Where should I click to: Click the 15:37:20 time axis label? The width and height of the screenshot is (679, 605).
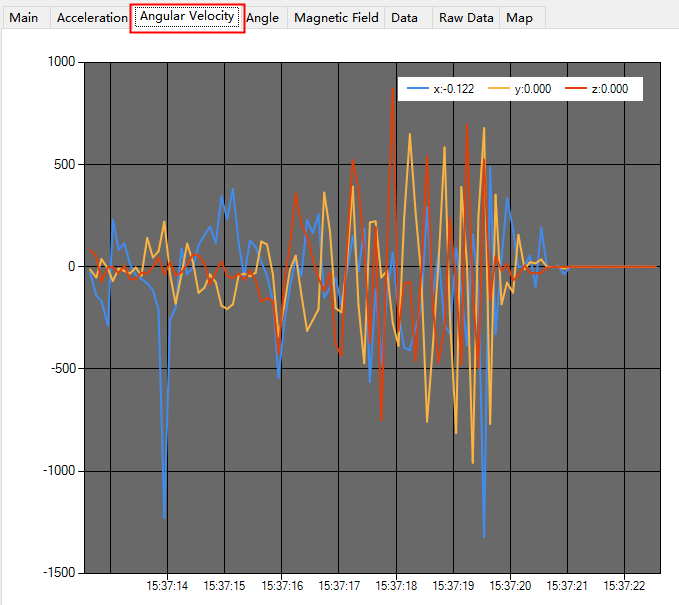(x=510, y=586)
